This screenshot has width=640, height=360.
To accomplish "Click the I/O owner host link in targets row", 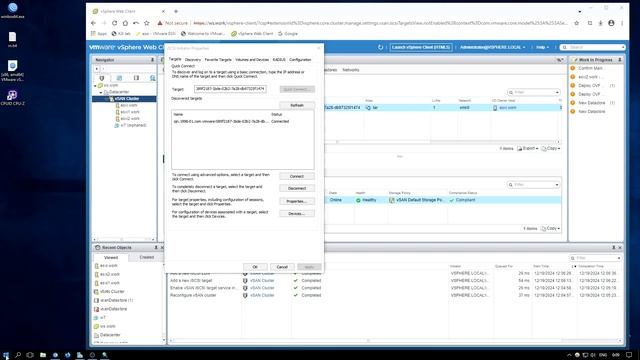I will click(507, 108).
